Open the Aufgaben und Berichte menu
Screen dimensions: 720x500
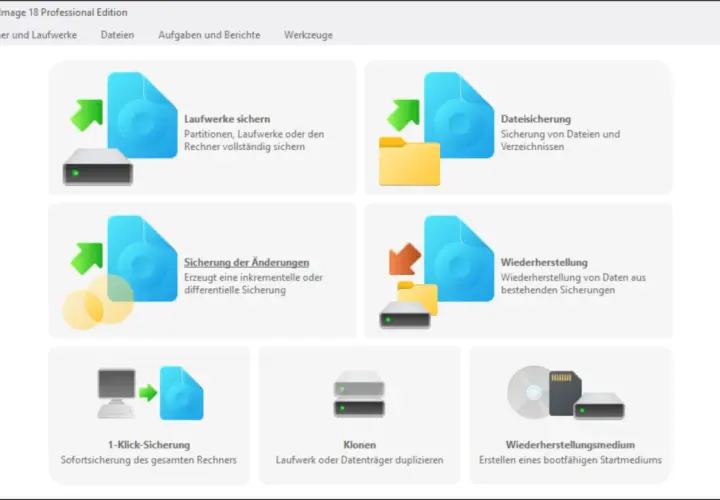[209, 35]
